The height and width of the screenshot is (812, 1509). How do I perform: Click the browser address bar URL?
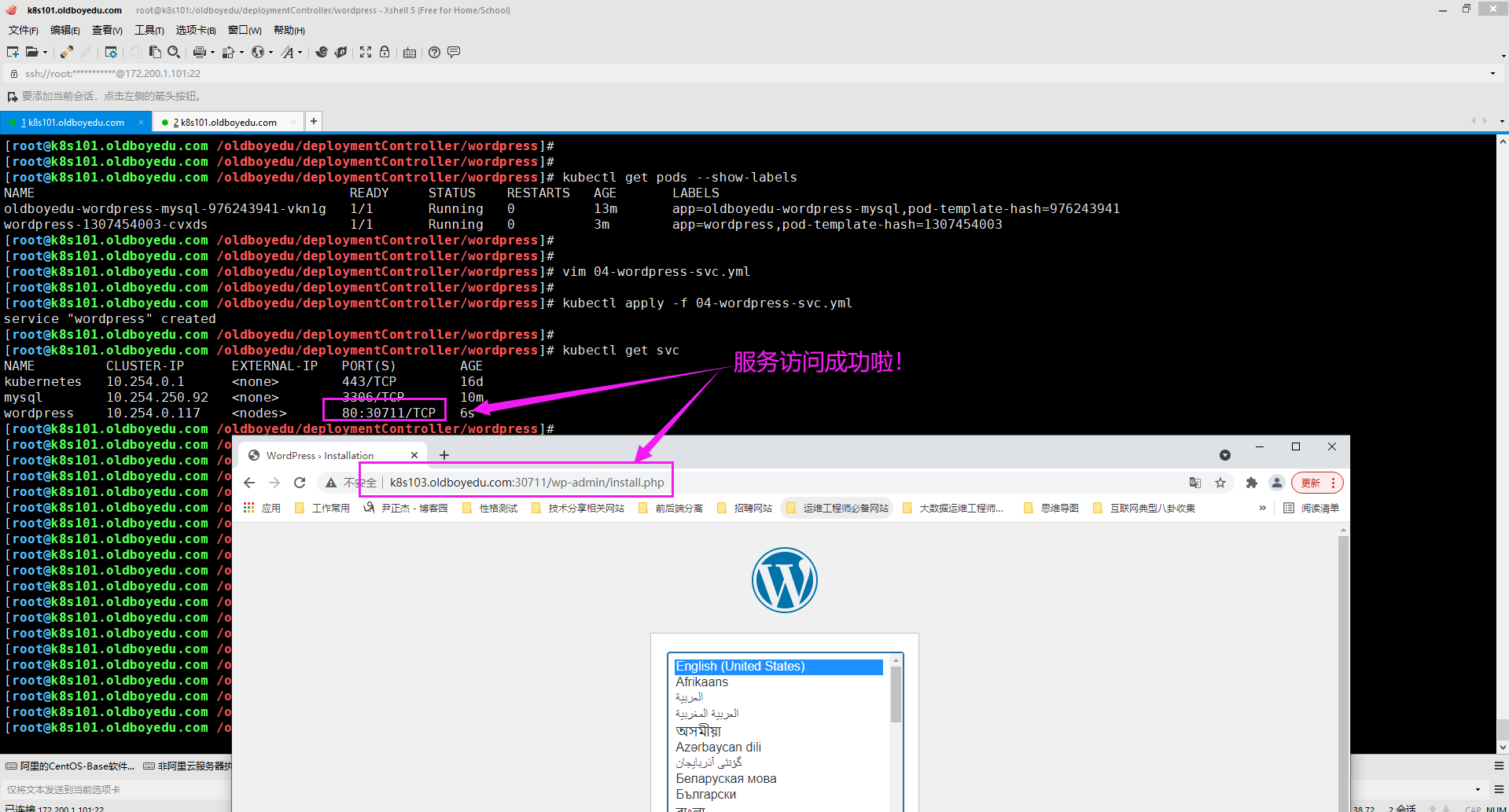[x=527, y=483]
